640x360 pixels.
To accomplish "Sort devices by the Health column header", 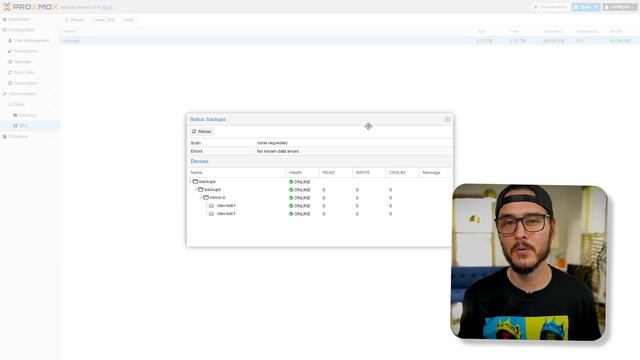I will [x=302, y=173].
